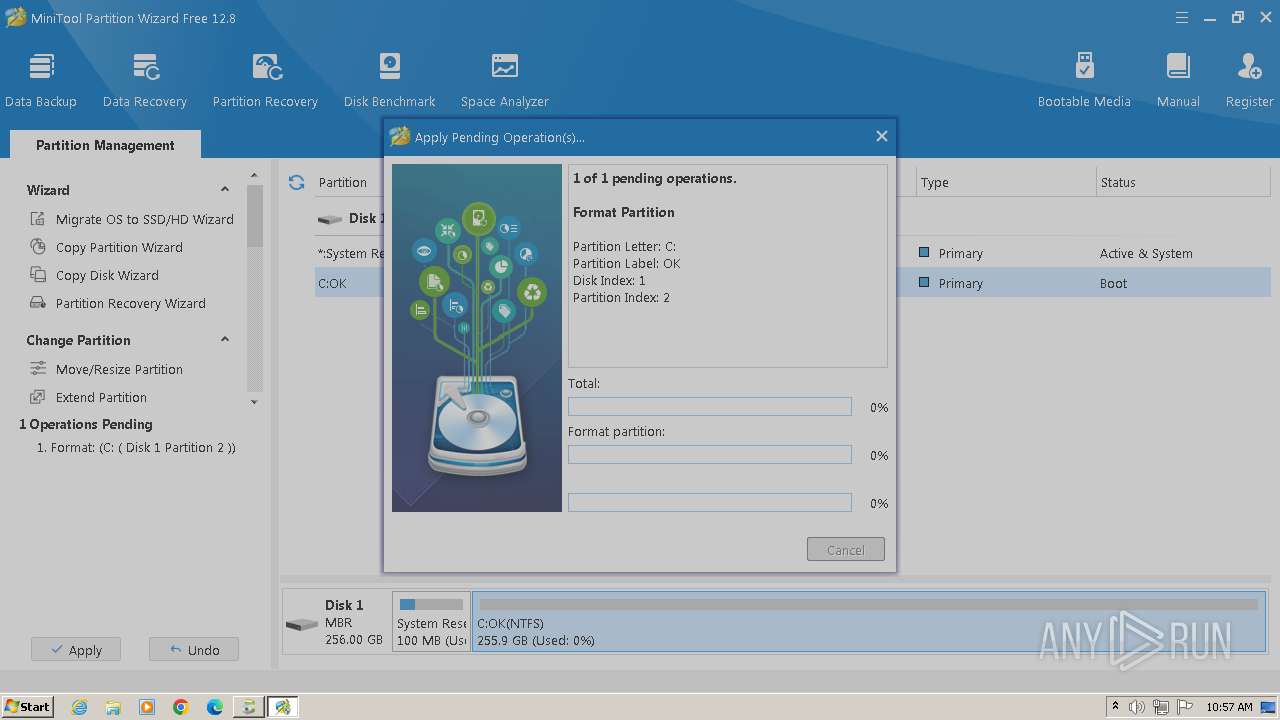The image size is (1280, 720).
Task: Collapse the Wizard section
Action: tap(224, 190)
